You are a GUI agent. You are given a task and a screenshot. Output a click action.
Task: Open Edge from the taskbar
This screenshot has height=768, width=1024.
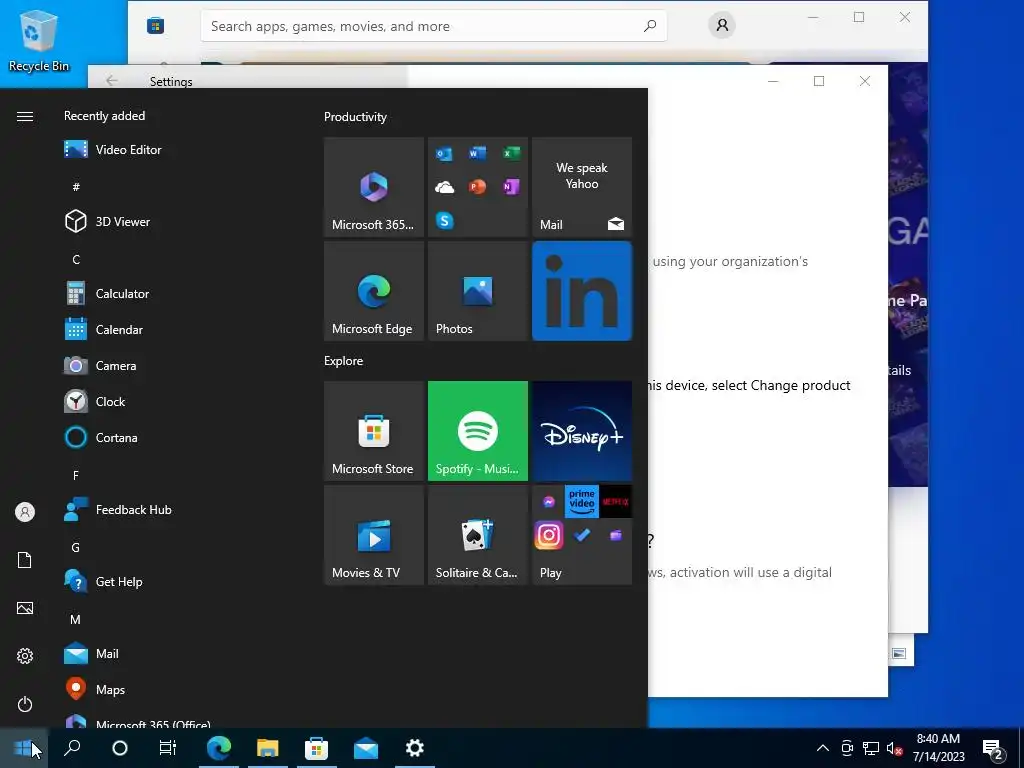[219, 748]
